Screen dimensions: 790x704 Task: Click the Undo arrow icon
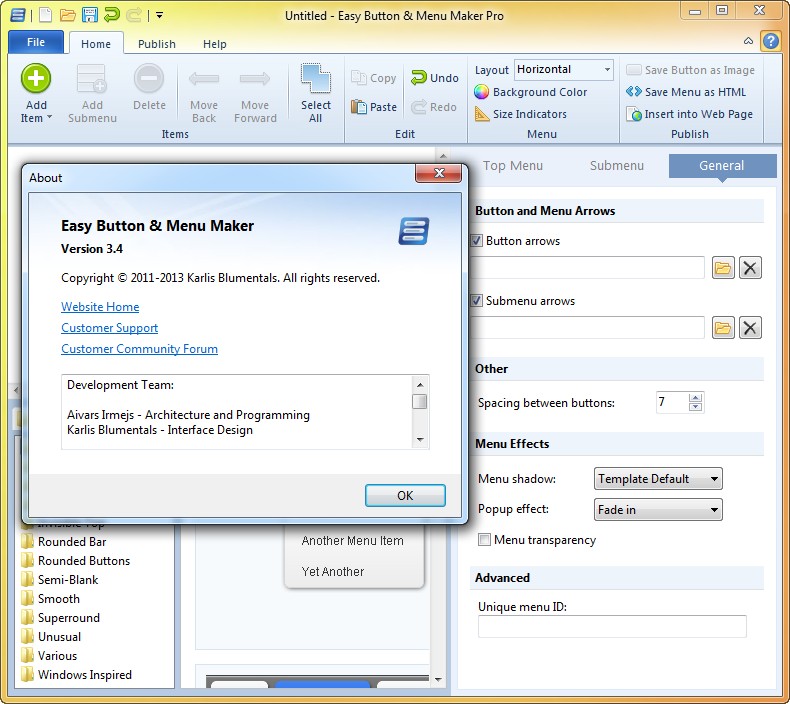click(418, 78)
